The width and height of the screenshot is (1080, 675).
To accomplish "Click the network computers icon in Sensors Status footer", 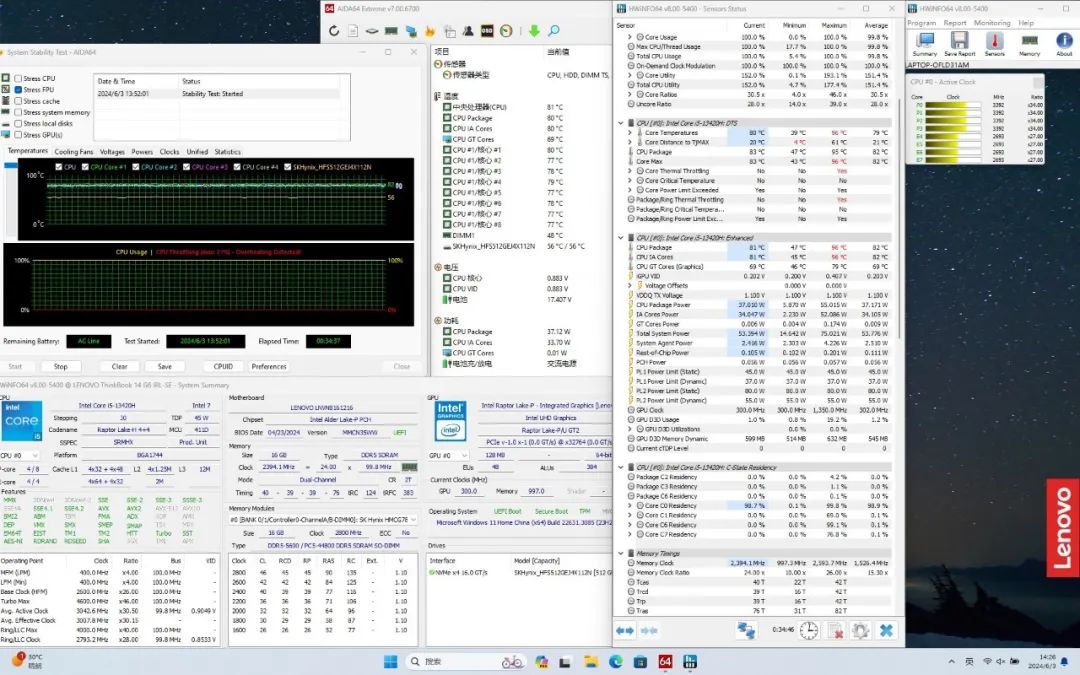I will [x=745, y=630].
